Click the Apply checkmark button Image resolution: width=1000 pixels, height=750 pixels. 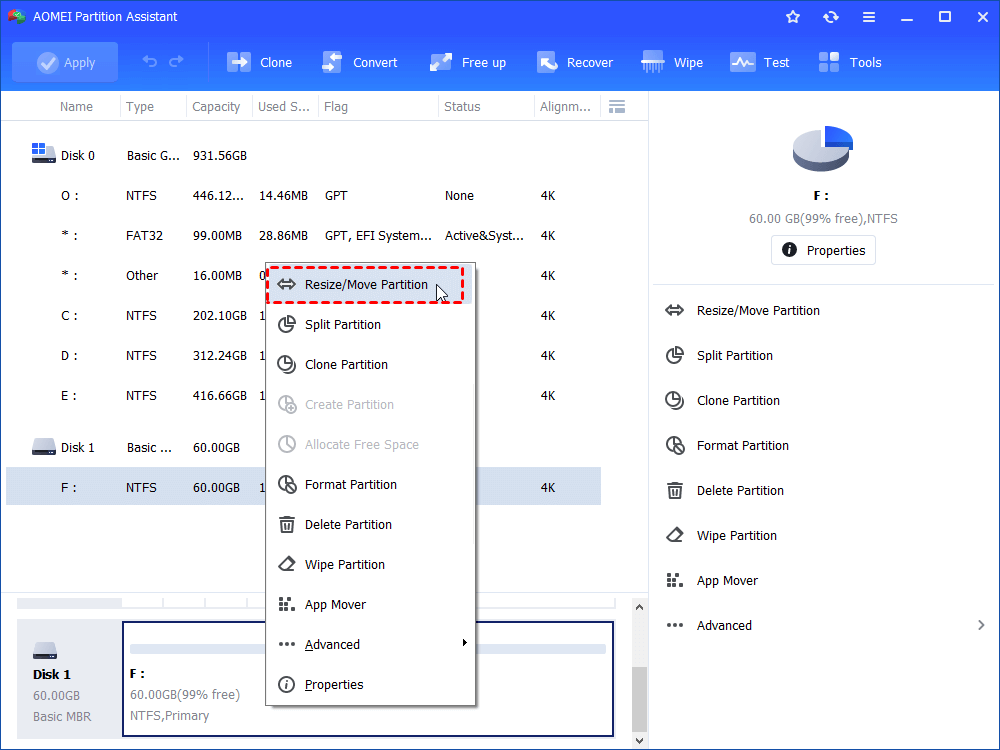(65, 62)
